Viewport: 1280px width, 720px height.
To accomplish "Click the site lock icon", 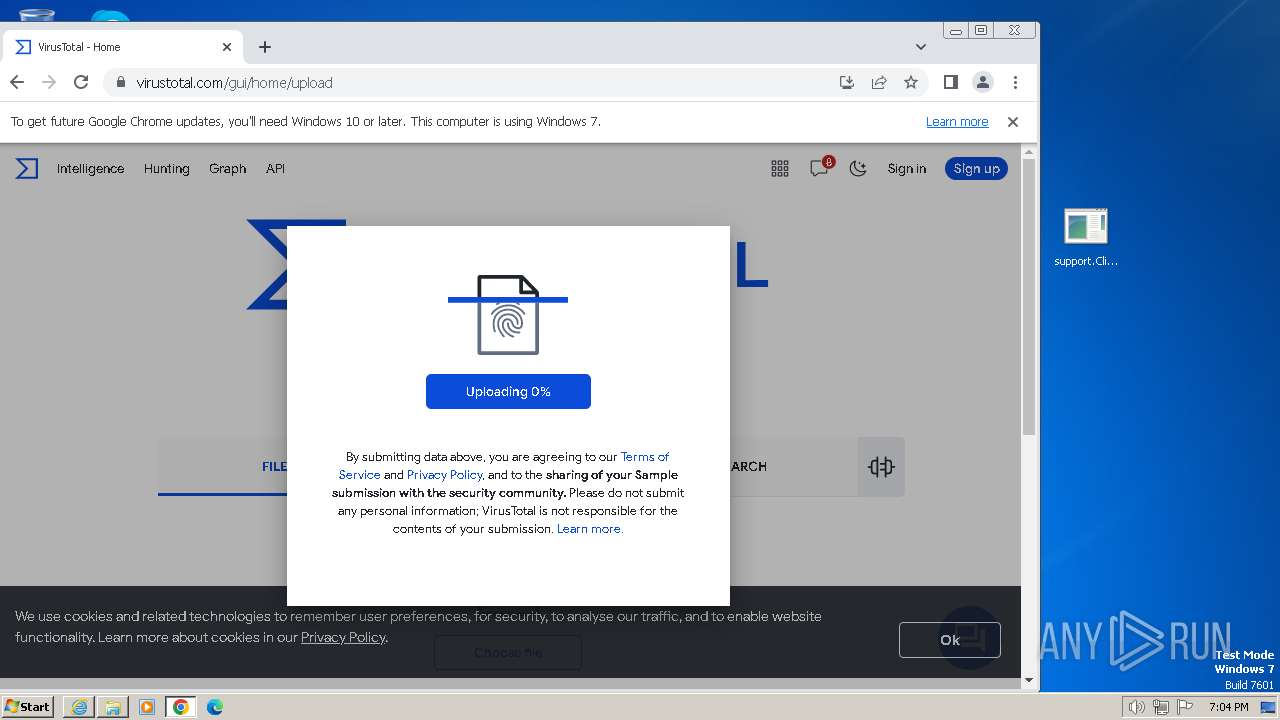I will (120, 83).
